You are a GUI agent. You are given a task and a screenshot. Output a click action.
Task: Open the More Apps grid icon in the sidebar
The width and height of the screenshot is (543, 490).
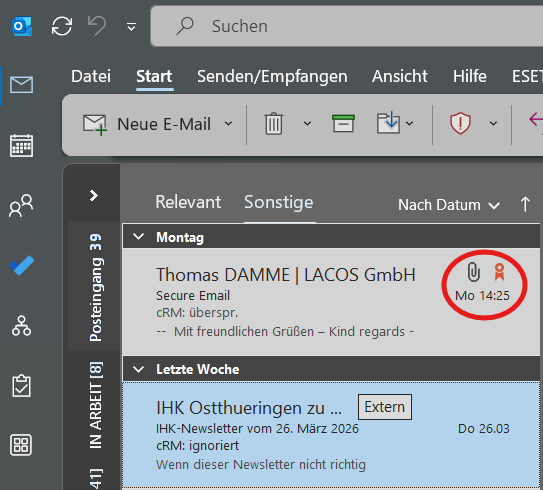[21, 445]
